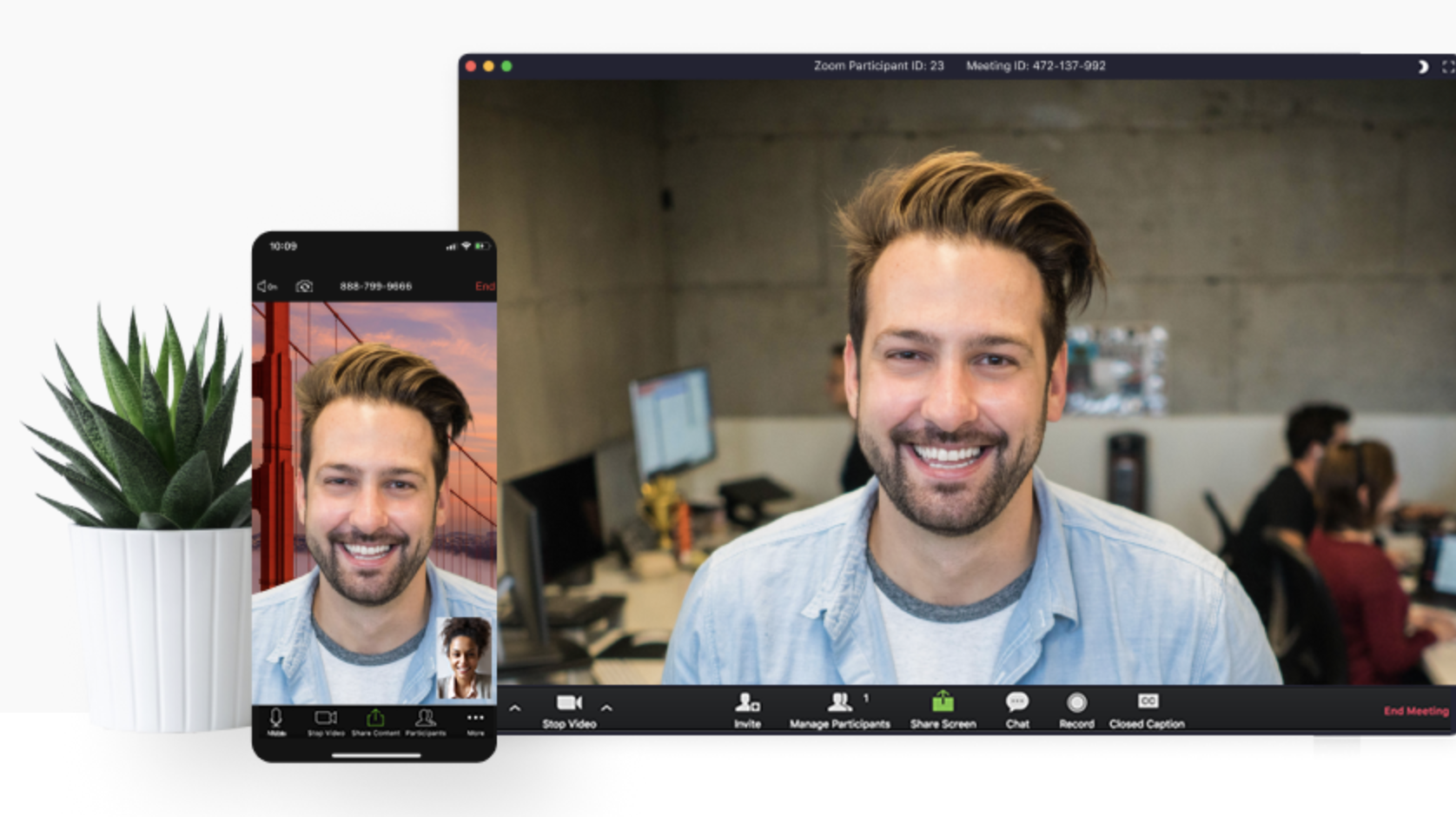1456x817 pixels.
Task: Start recording with the Record icon
Action: click(1076, 702)
